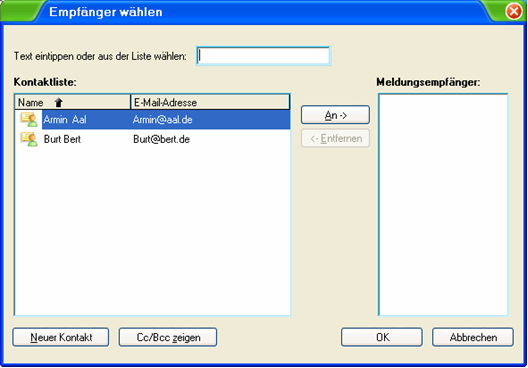Sort contacts by the Name column header

72,102
